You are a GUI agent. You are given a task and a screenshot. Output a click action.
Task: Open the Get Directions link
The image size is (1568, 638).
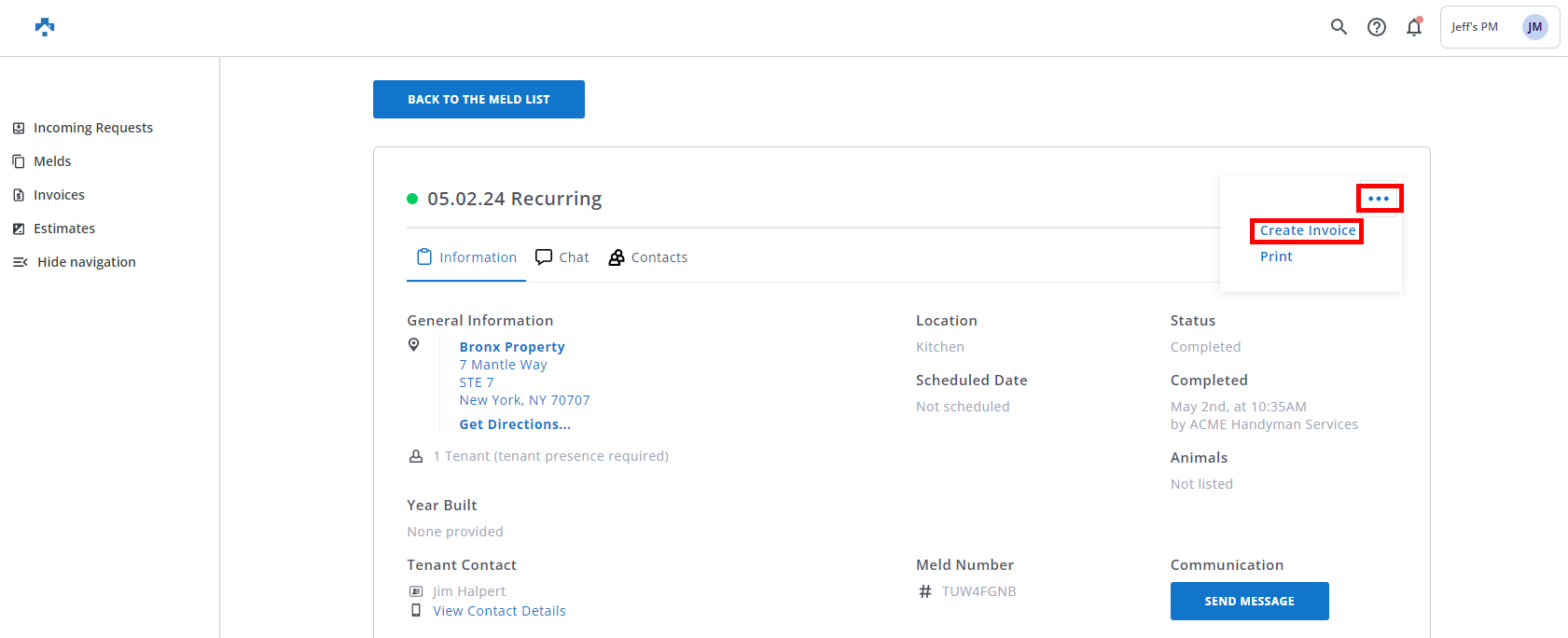515,424
